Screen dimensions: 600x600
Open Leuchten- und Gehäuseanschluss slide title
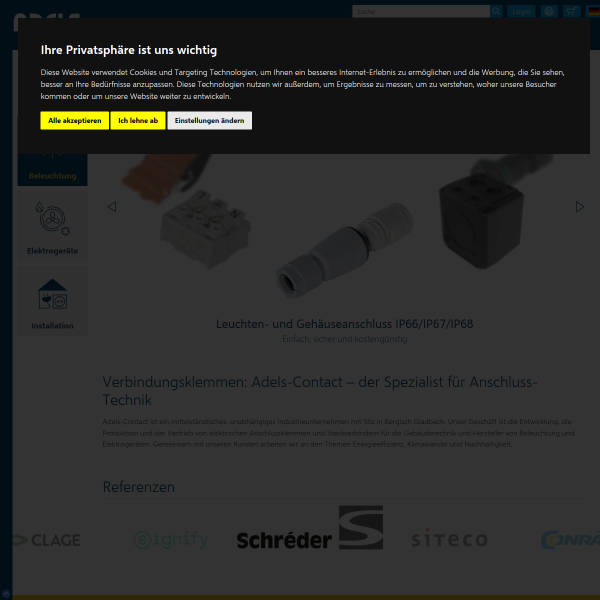[x=344, y=324]
